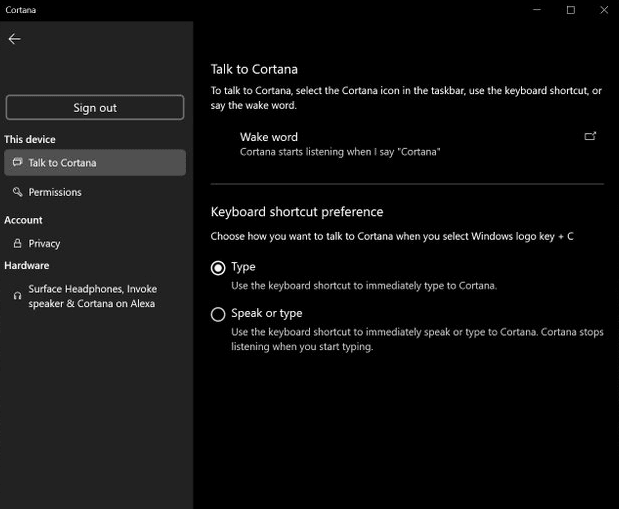The height and width of the screenshot is (509, 619).
Task: Open the Talk to Cortana section
Action: (95, 163)
